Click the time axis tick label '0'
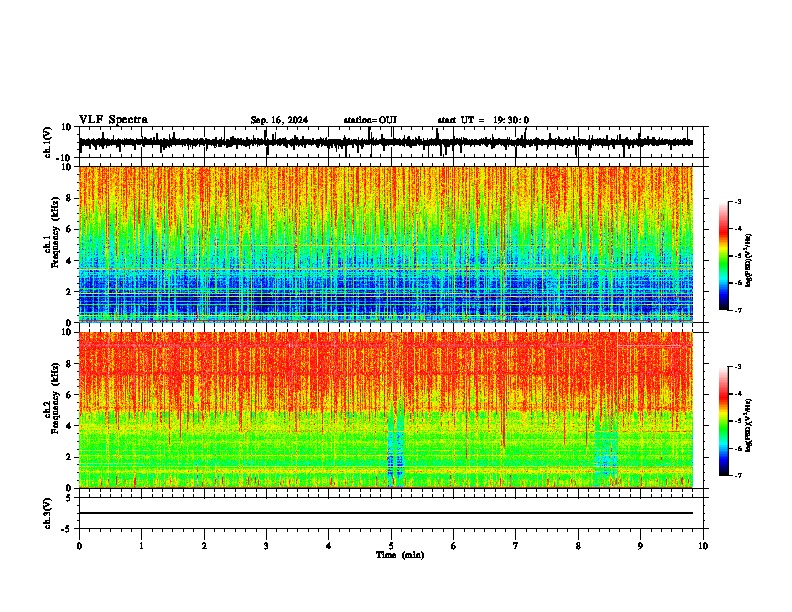Image resolution: width=792 pixels, height=612 pixels. (x=79, y=546)
